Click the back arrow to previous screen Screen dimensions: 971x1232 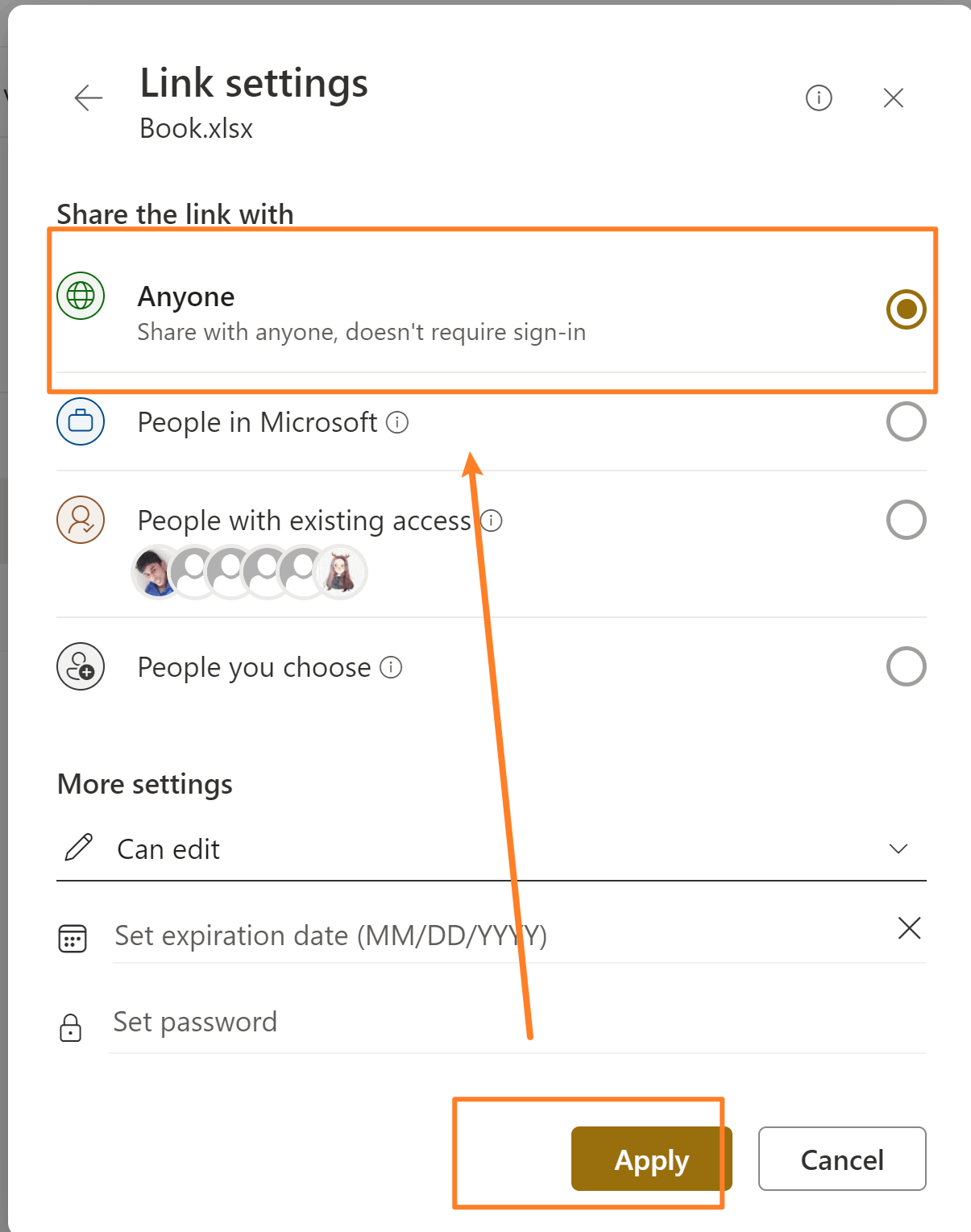[88, 97]
